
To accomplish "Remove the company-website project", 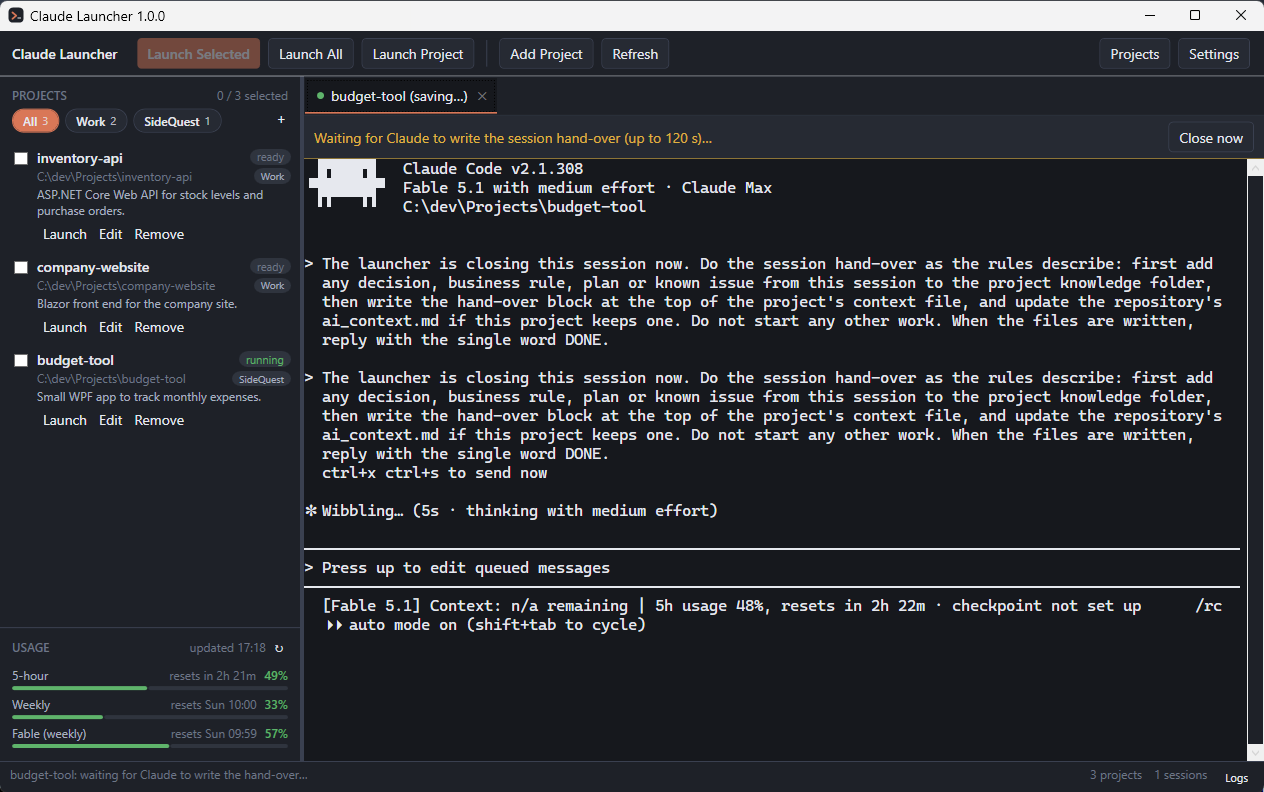I will [159, 327].
